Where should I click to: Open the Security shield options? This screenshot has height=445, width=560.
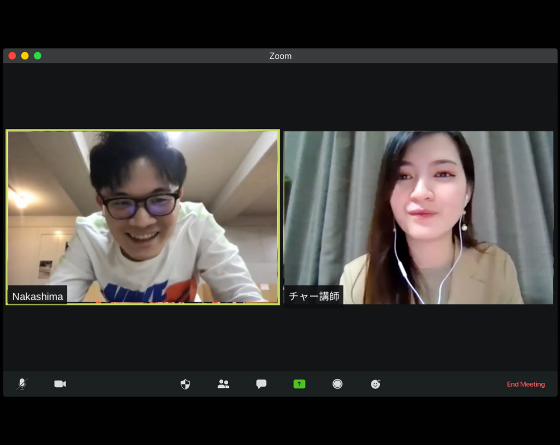pyautogui.click(x=185, y=384)
